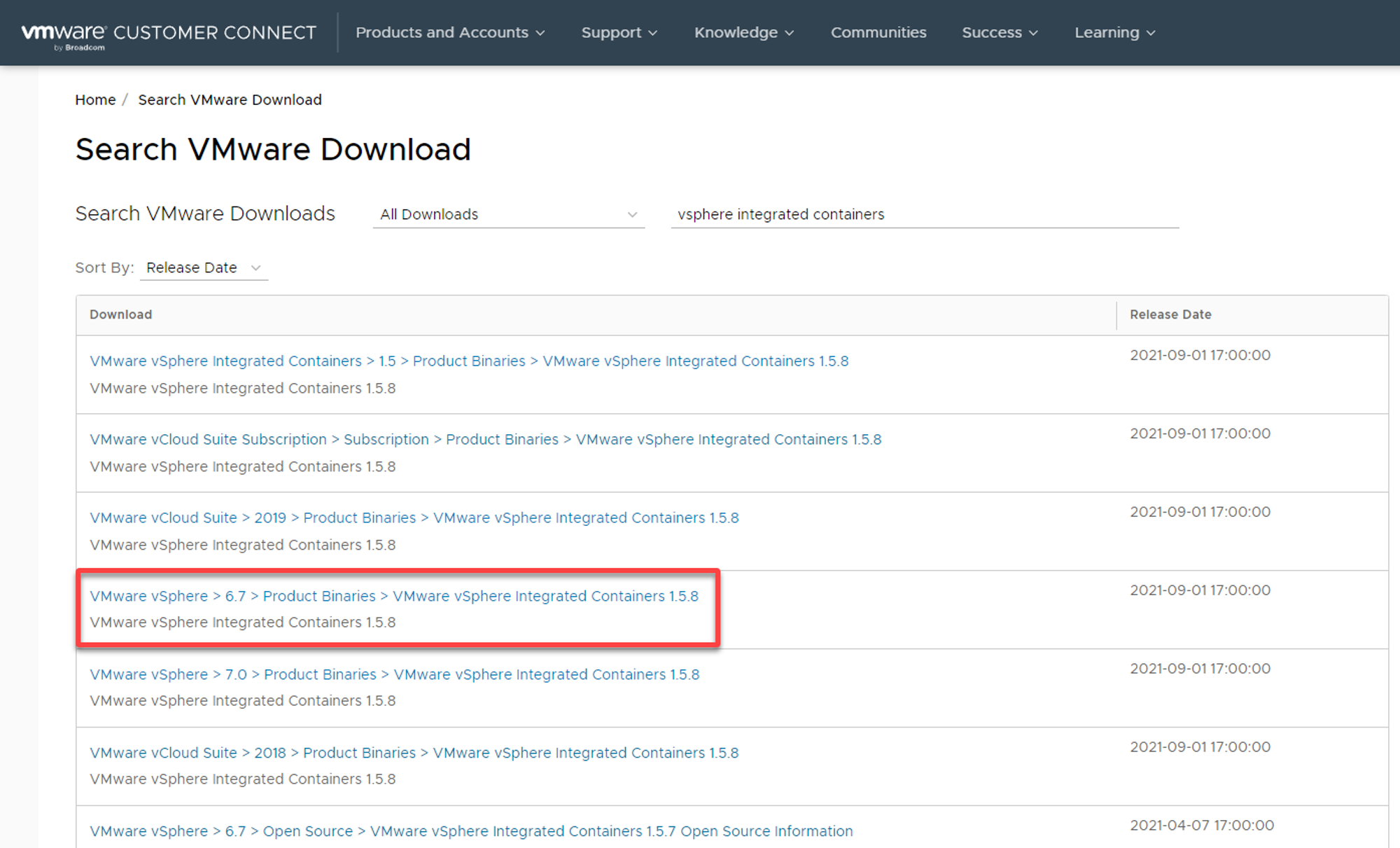Click the Download column header

[x=120, y=314]
